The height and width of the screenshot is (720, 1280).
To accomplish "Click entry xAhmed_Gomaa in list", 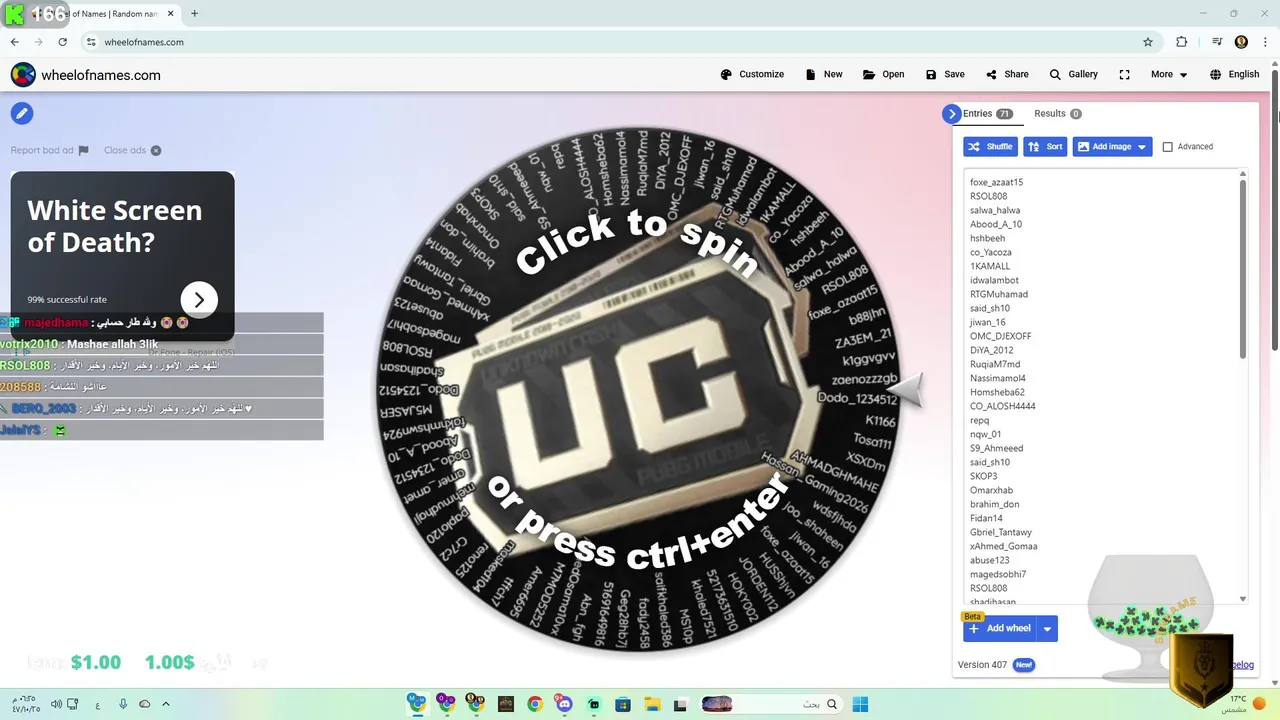I will click(1004, 546).
